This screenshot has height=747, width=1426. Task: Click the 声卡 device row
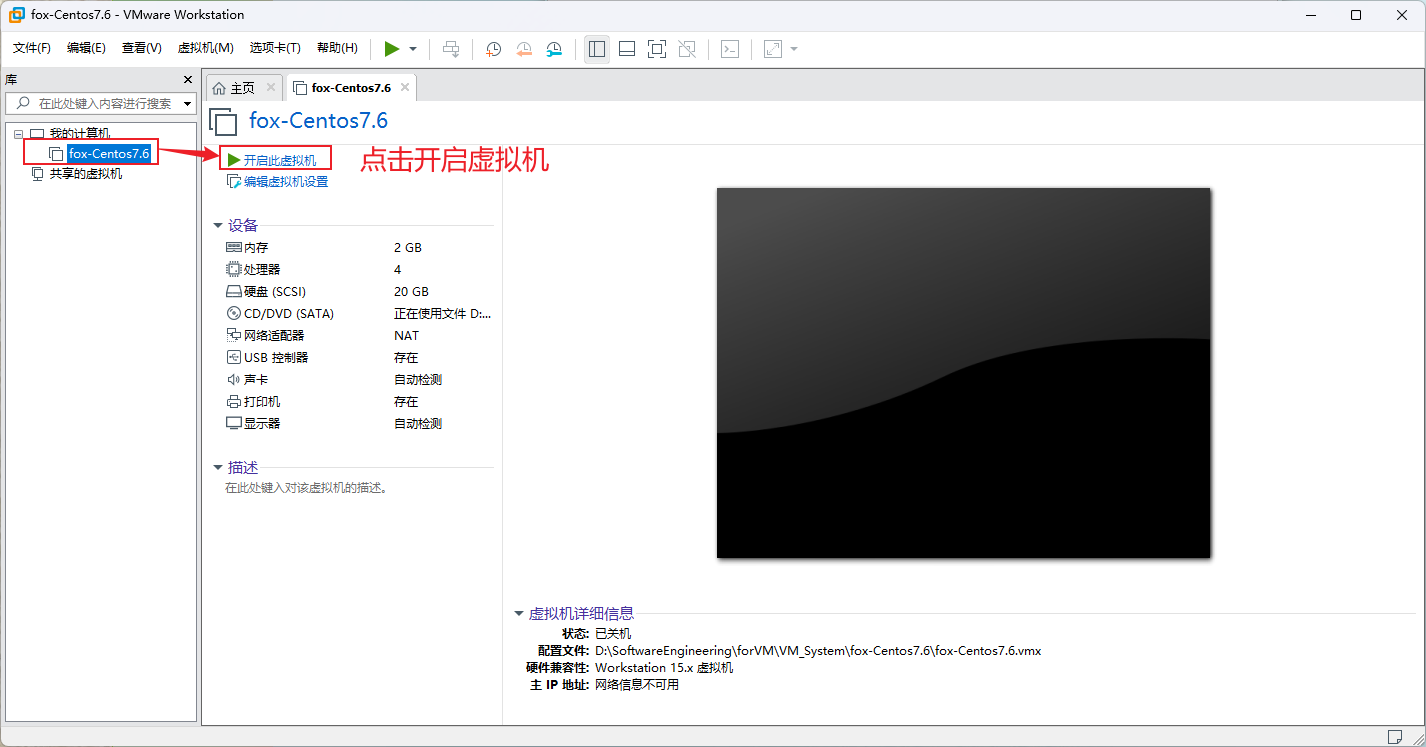[x=359, y=380]
